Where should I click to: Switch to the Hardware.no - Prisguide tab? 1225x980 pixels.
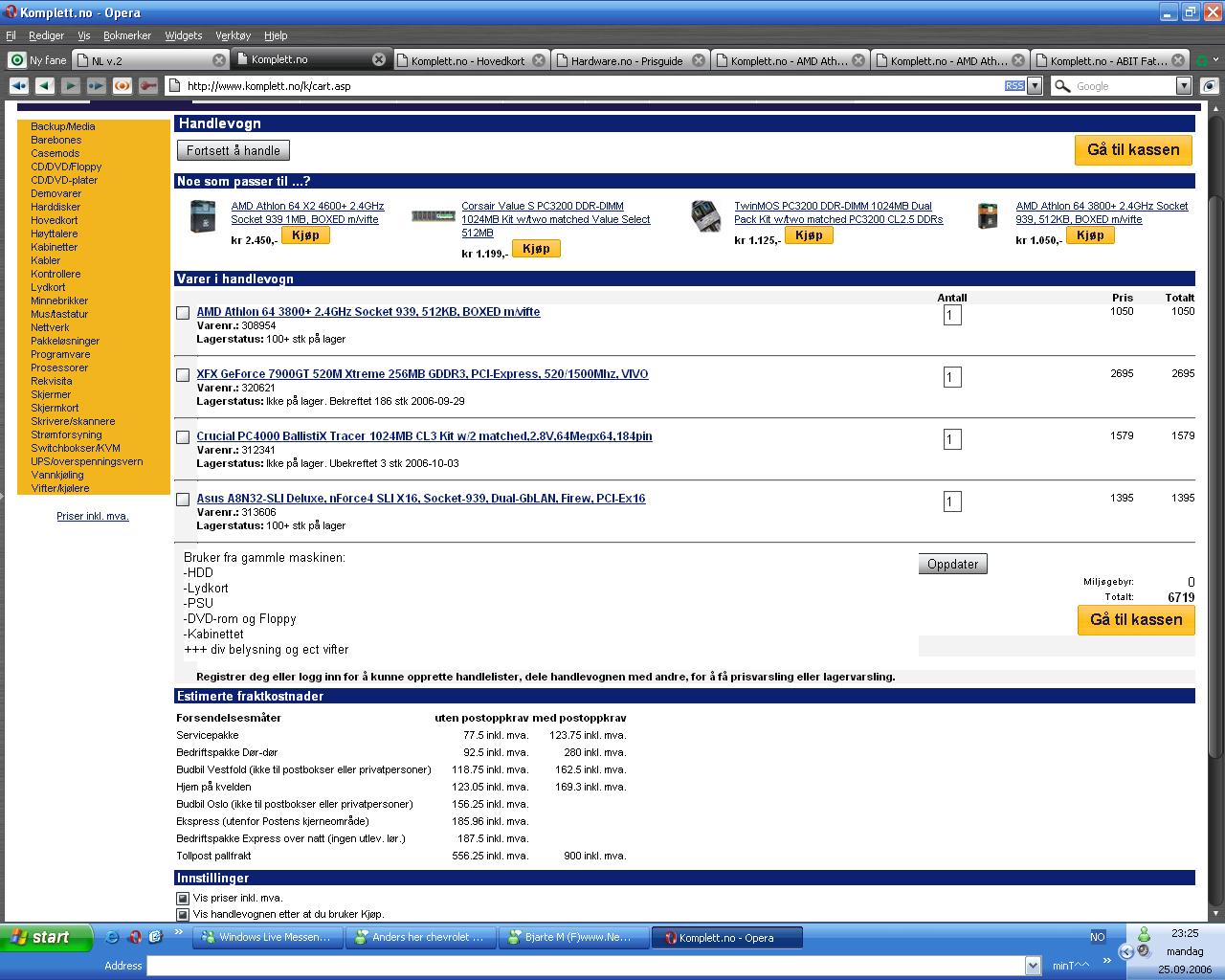click(629, 60)
